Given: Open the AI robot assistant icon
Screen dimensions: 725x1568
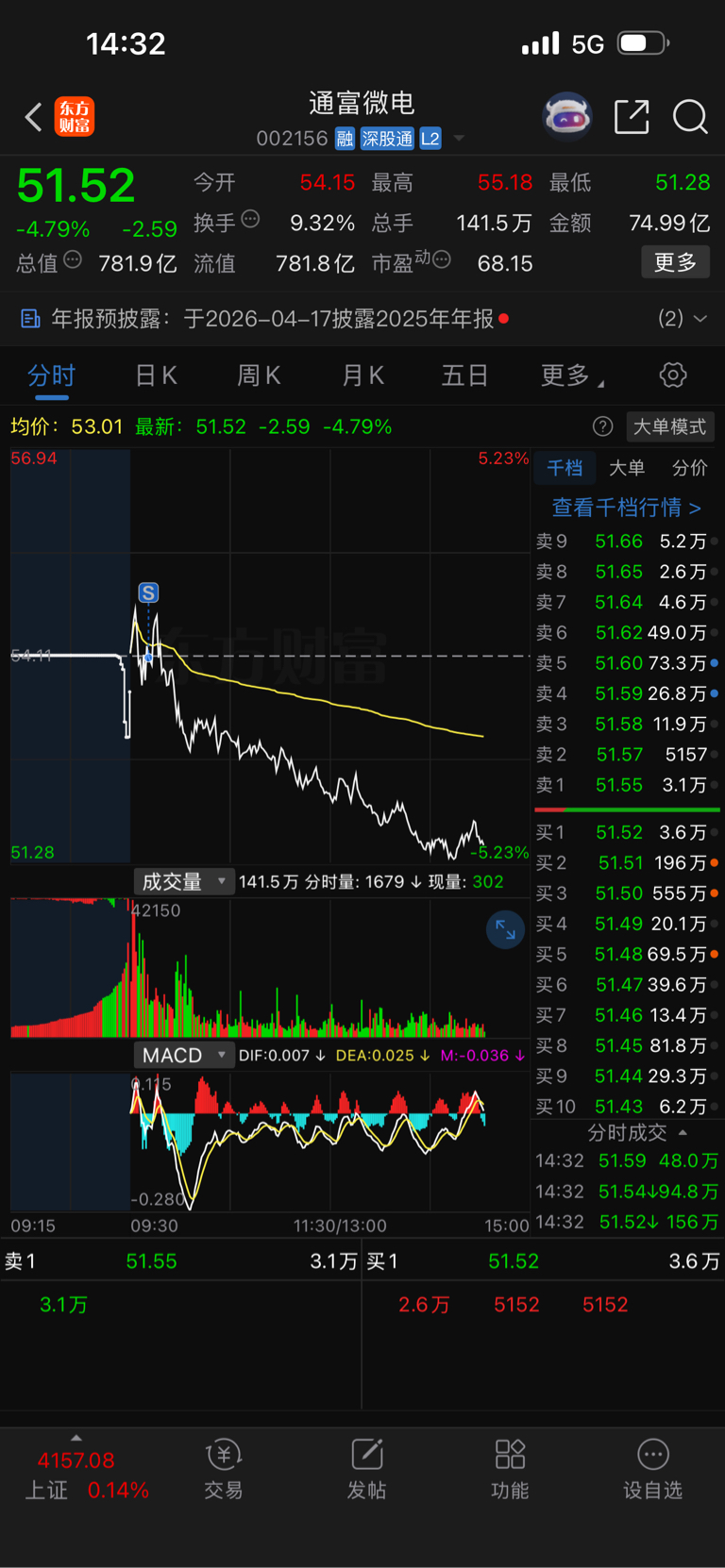Looking at the screenshot, I should 566,117.
